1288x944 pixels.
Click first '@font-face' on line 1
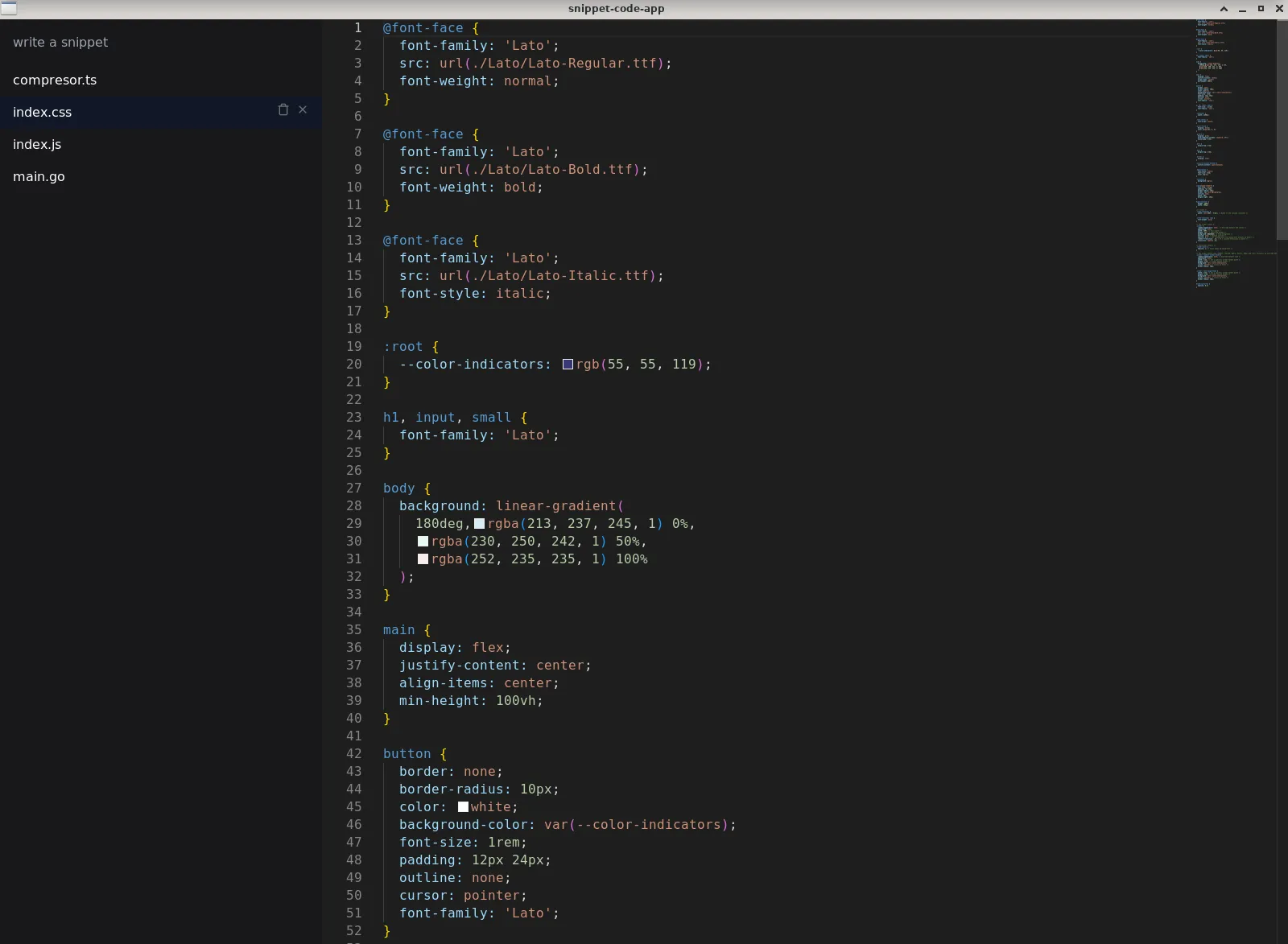423,28
